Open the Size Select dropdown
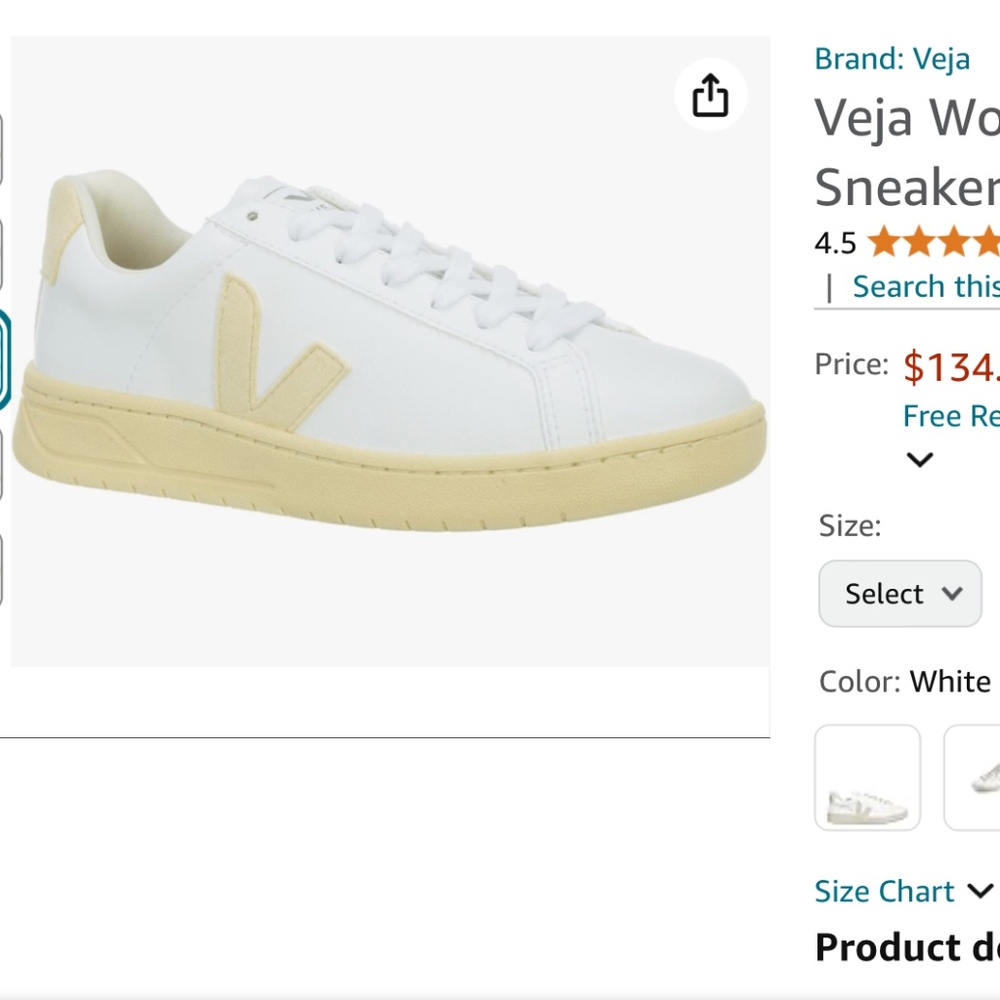 [x=899, y=594]
